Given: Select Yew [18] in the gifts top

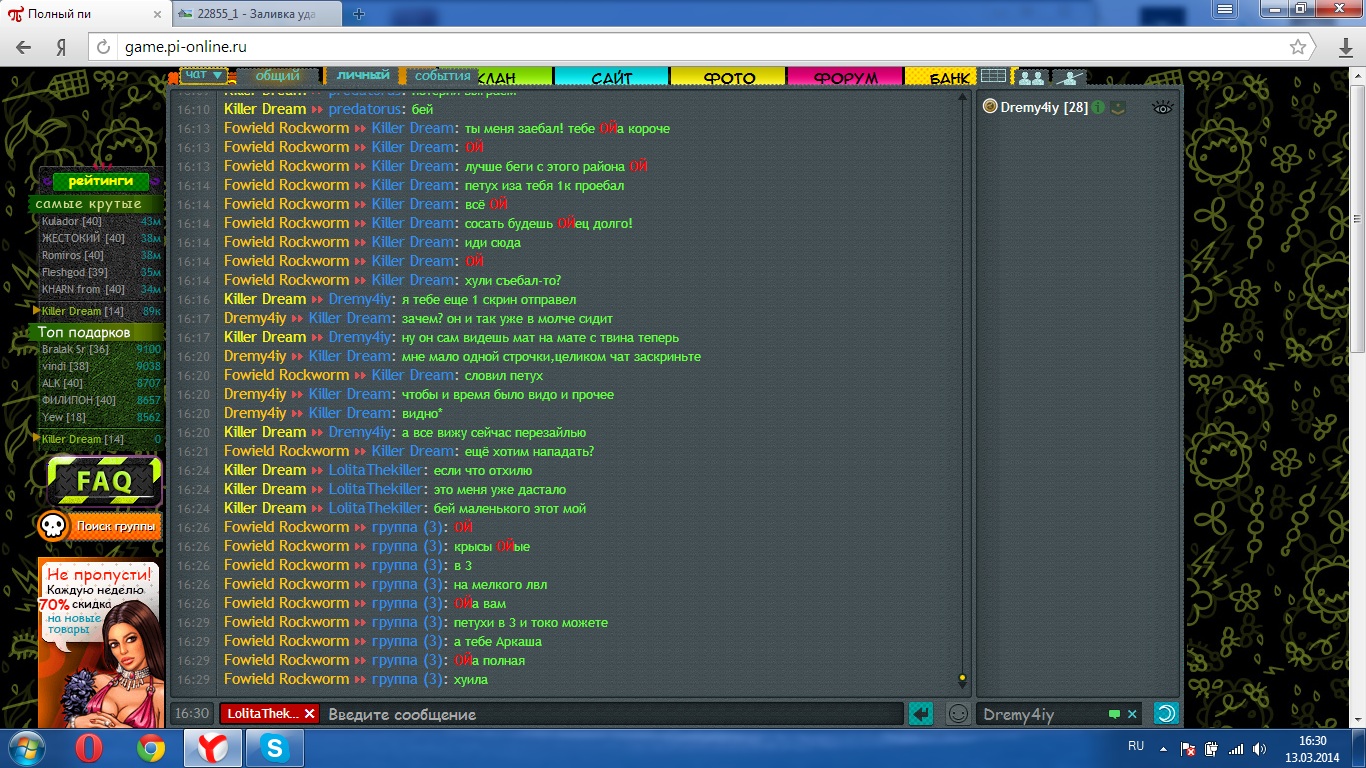Looking at the screenshot, I should 64,417.
